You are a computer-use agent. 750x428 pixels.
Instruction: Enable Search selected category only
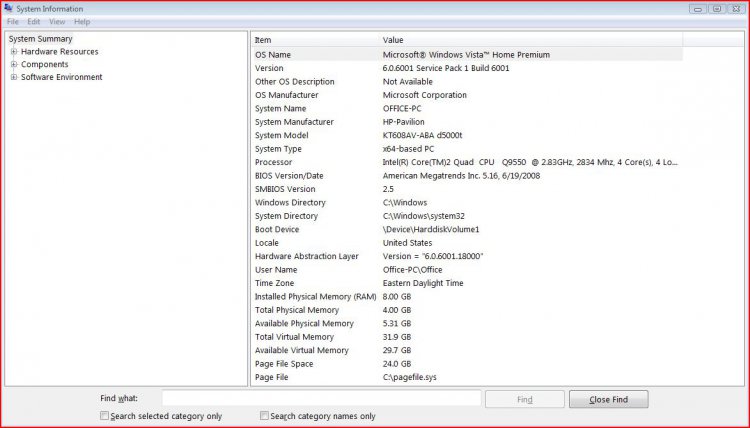click(x=104, y=416)
